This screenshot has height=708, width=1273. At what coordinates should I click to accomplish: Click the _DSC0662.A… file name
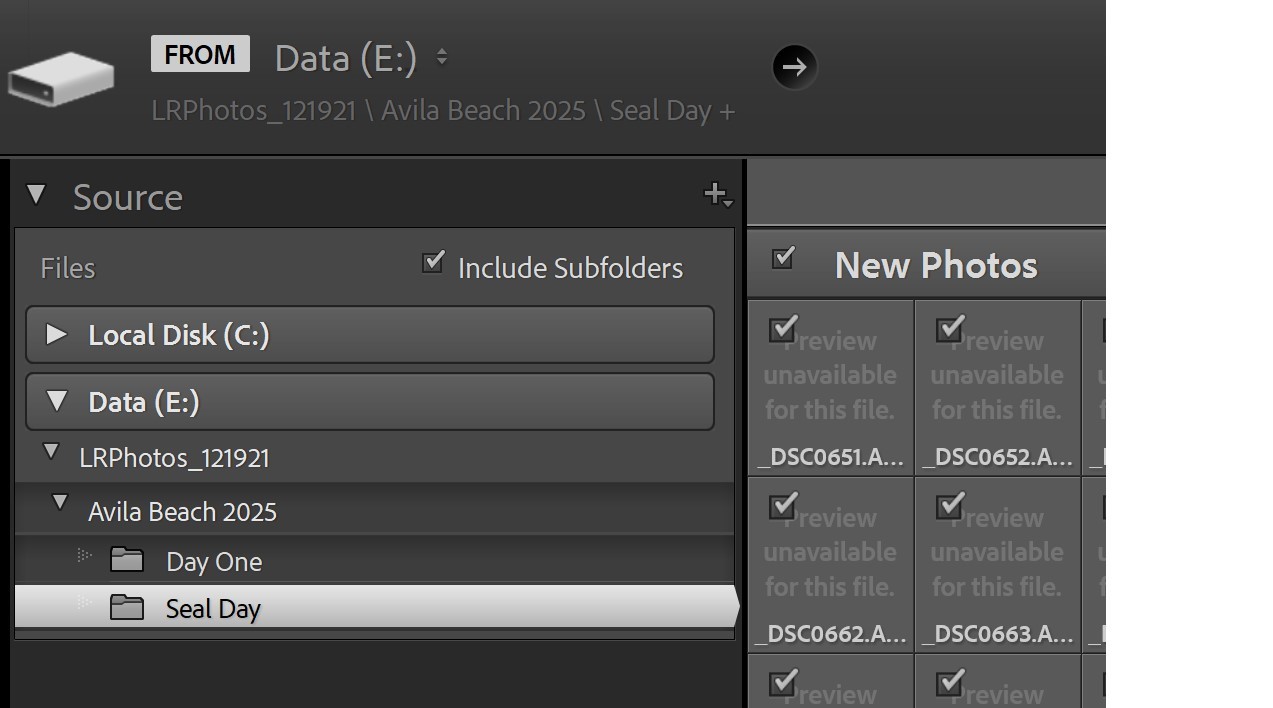coord(831,634)
